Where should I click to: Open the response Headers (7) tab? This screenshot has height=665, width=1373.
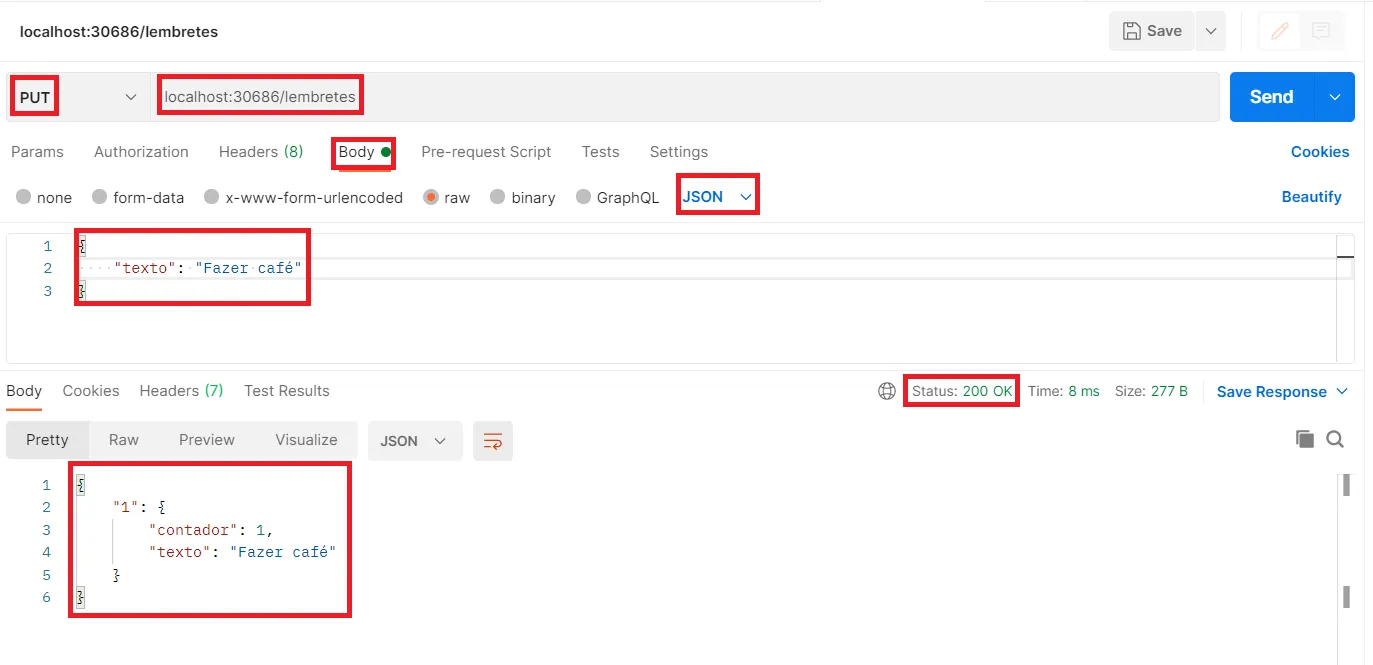point(181,391)
